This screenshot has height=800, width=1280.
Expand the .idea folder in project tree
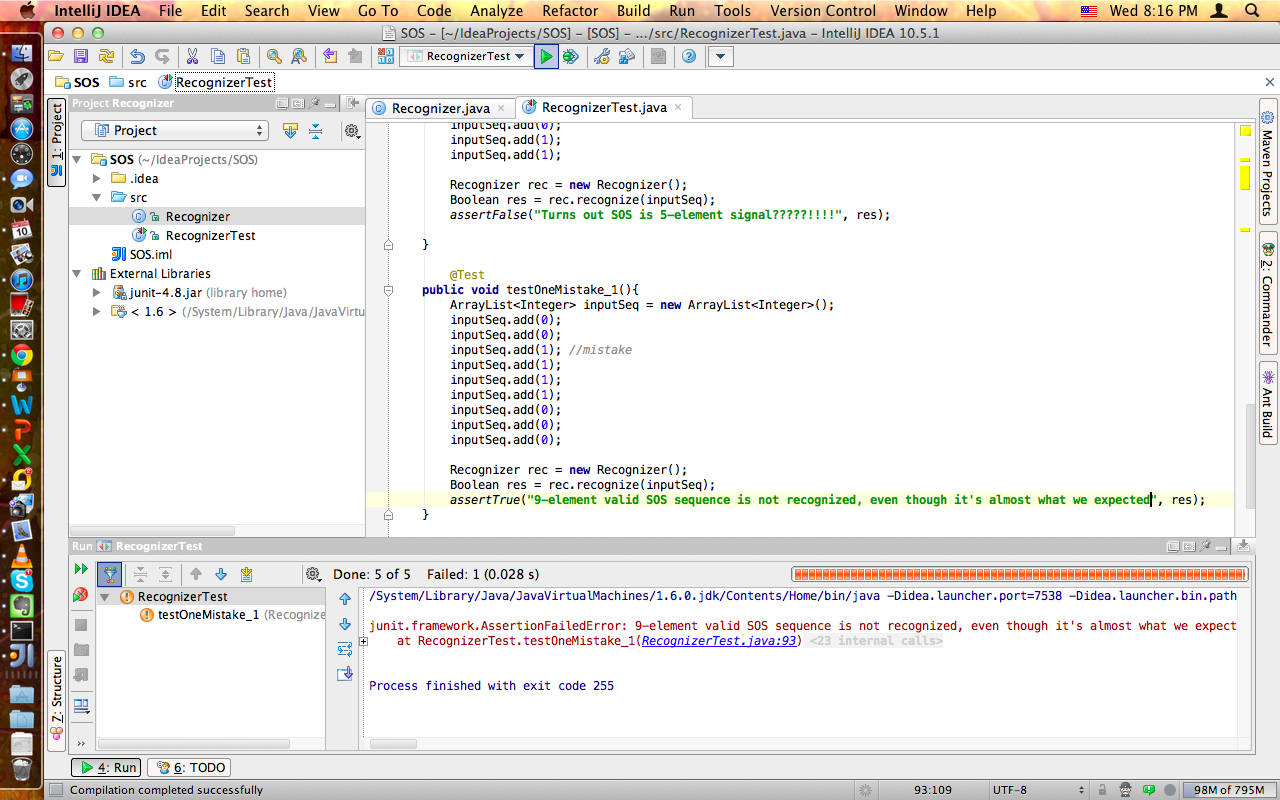(x=97, y=179)
